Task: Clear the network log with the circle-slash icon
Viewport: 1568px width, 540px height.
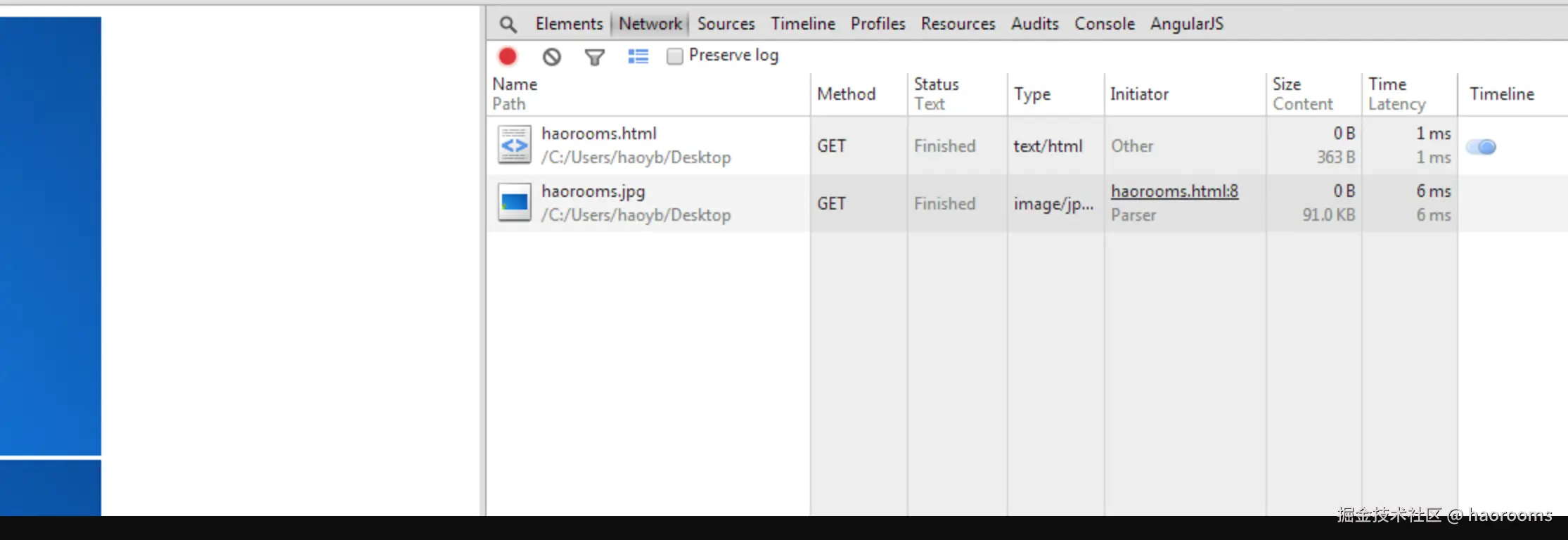Action: coord(552,57)
